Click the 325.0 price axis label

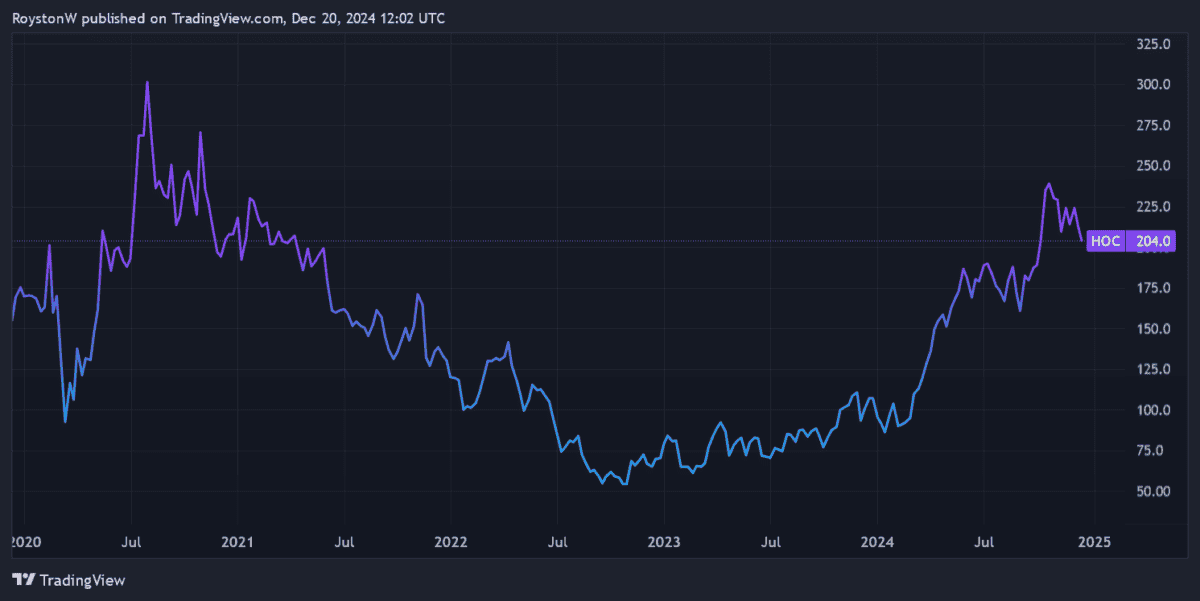click(1153, 45)
